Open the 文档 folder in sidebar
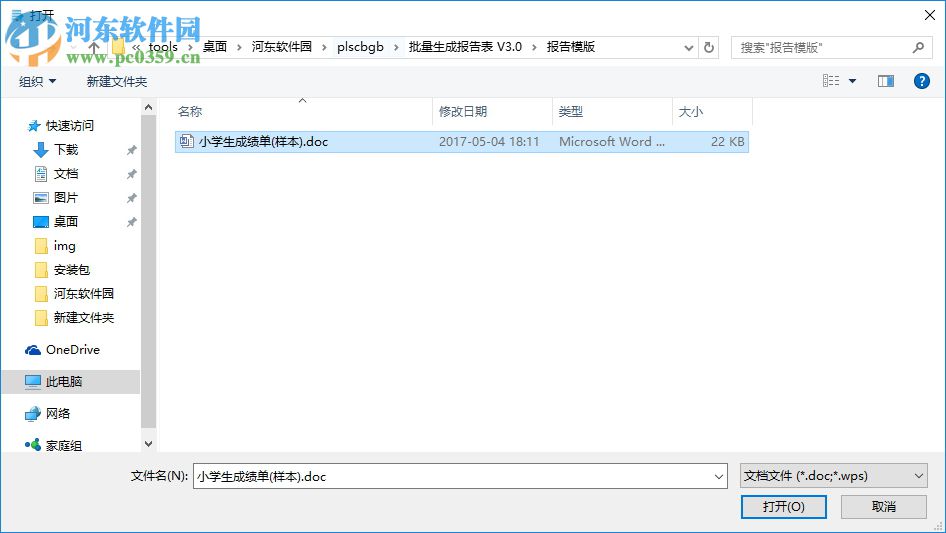The height and width of the screenshot is (533, 946). click(66, 174)
